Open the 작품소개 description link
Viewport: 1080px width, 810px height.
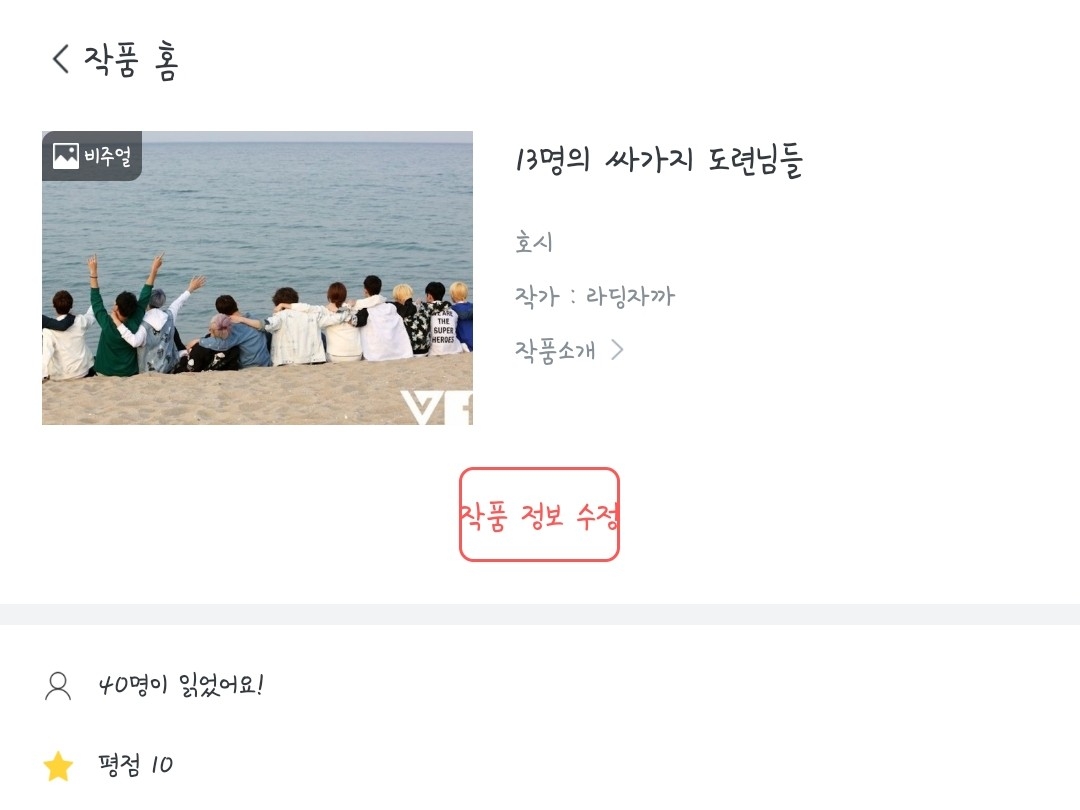pyautogui.click(x=555, y=351)
